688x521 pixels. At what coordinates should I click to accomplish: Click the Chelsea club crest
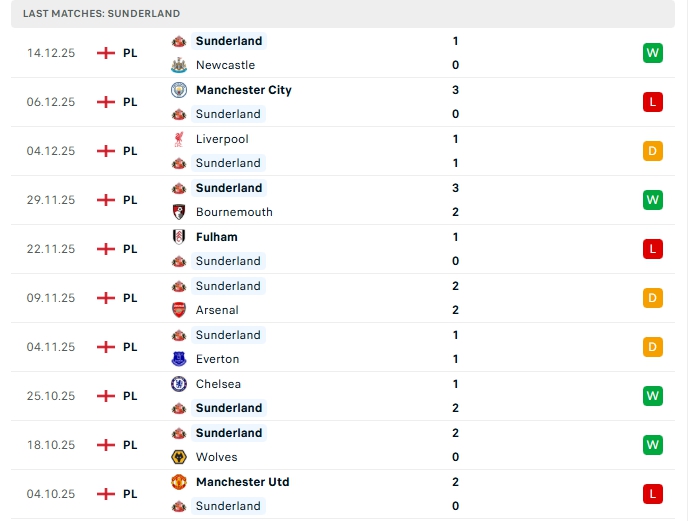pos(179,384)
